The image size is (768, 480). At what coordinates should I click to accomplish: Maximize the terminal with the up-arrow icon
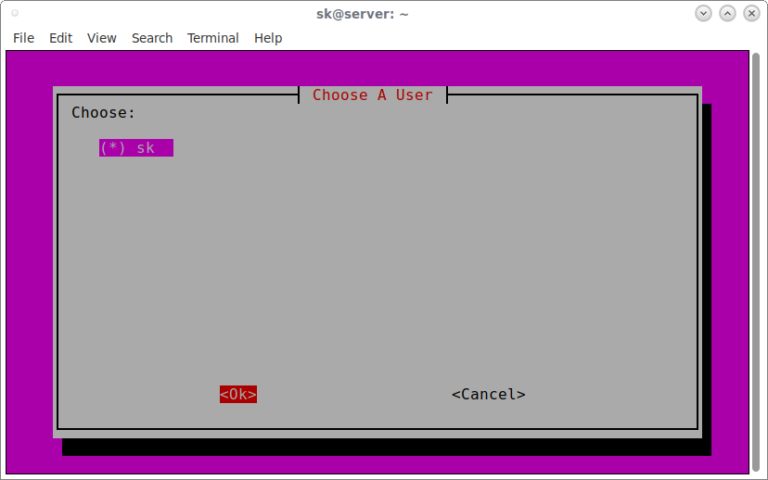click(727, 13)
